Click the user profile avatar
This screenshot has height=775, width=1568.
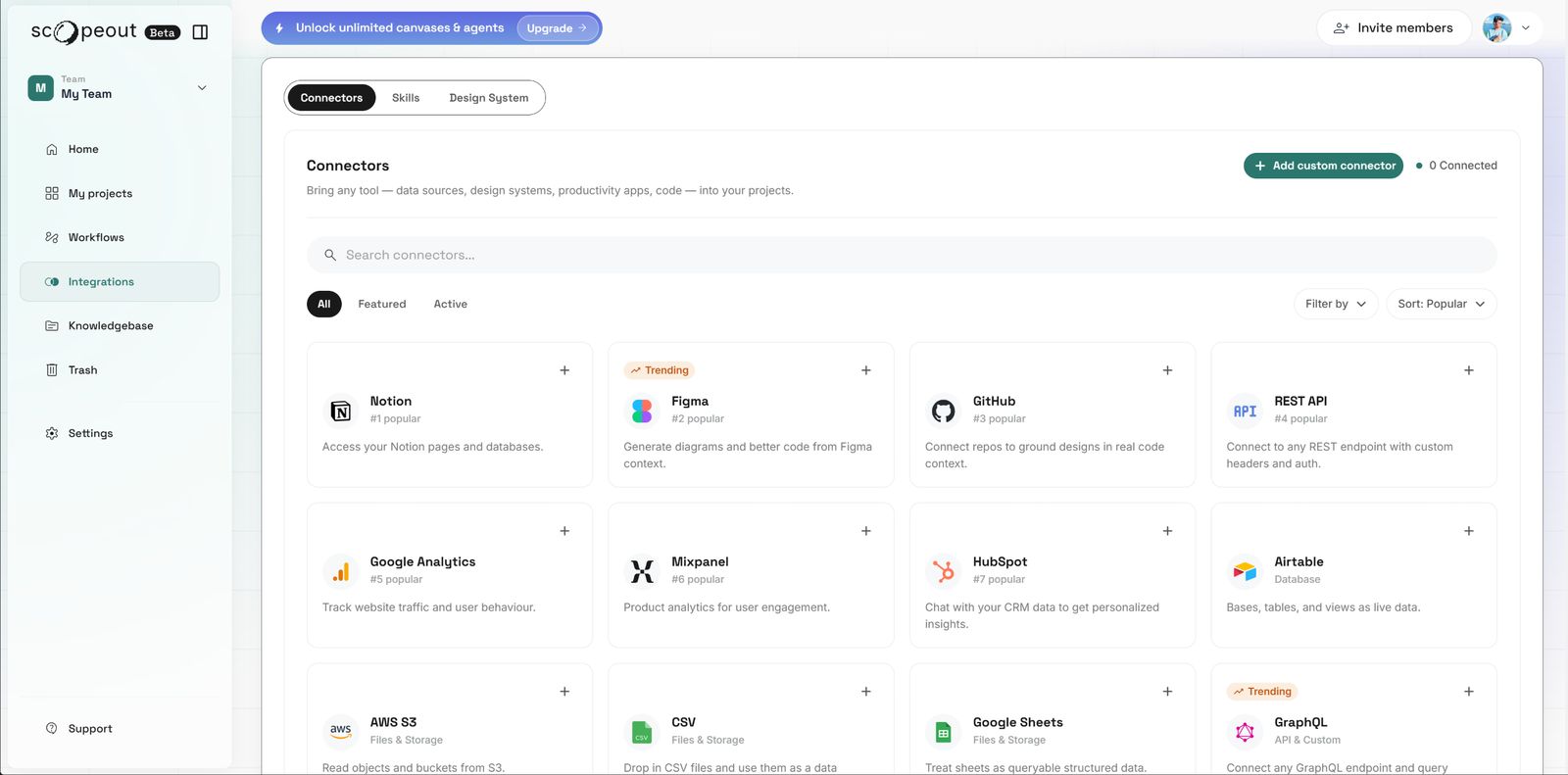pos(1496,28)
